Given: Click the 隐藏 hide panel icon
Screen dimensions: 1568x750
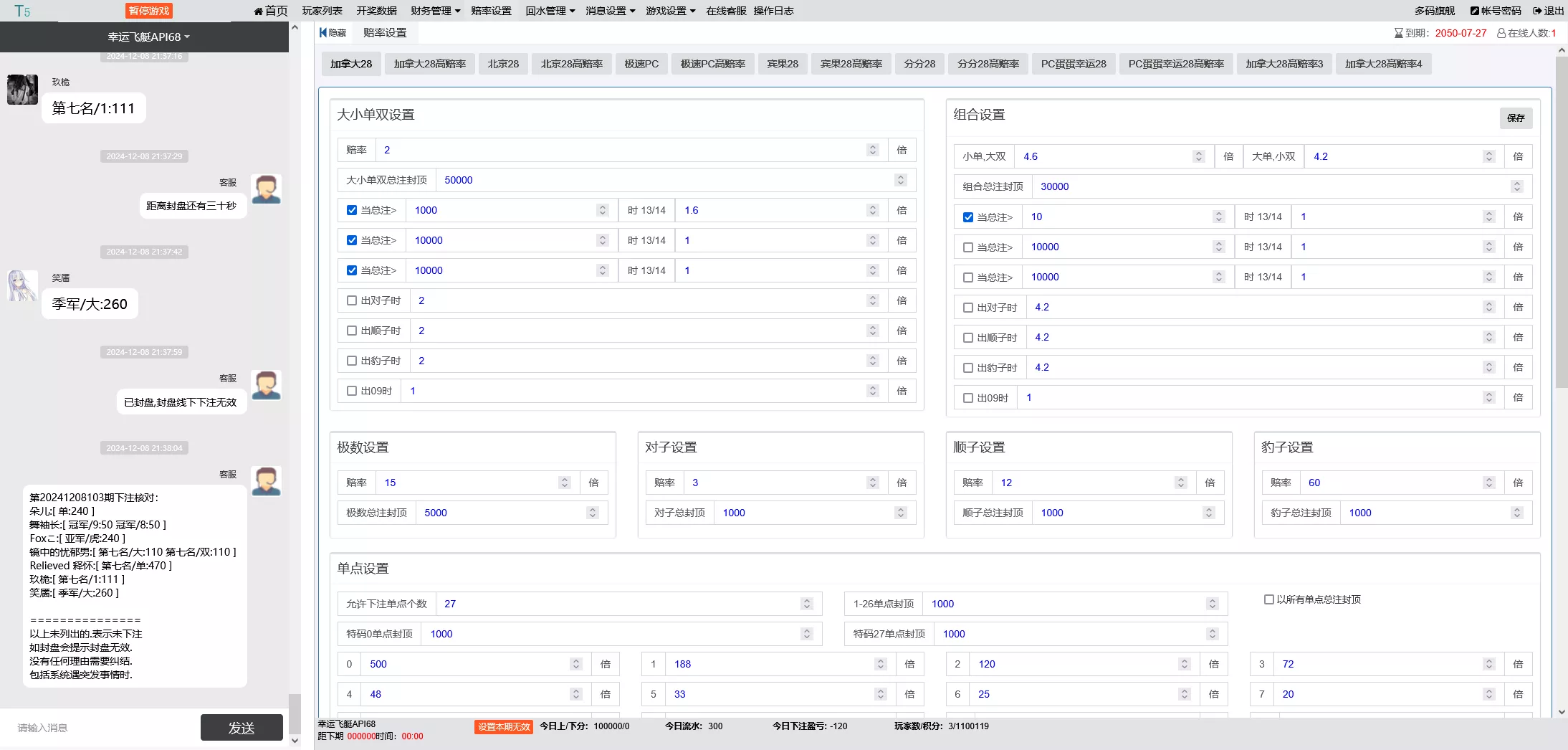Looking at the screenshot, I should click(324, 33).
